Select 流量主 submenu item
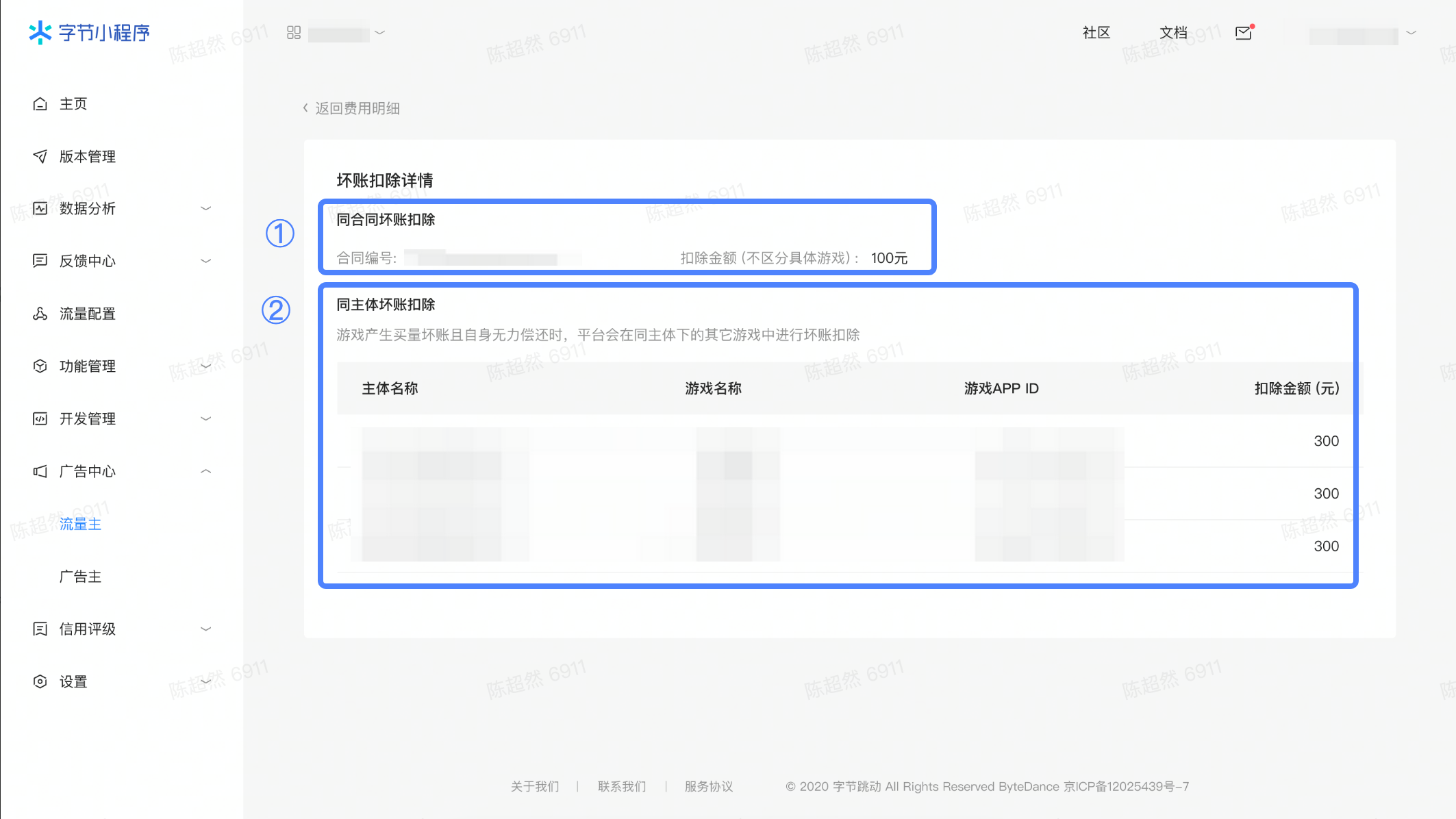The height and width of the screenshot is (819, 1456). [80, 524]
